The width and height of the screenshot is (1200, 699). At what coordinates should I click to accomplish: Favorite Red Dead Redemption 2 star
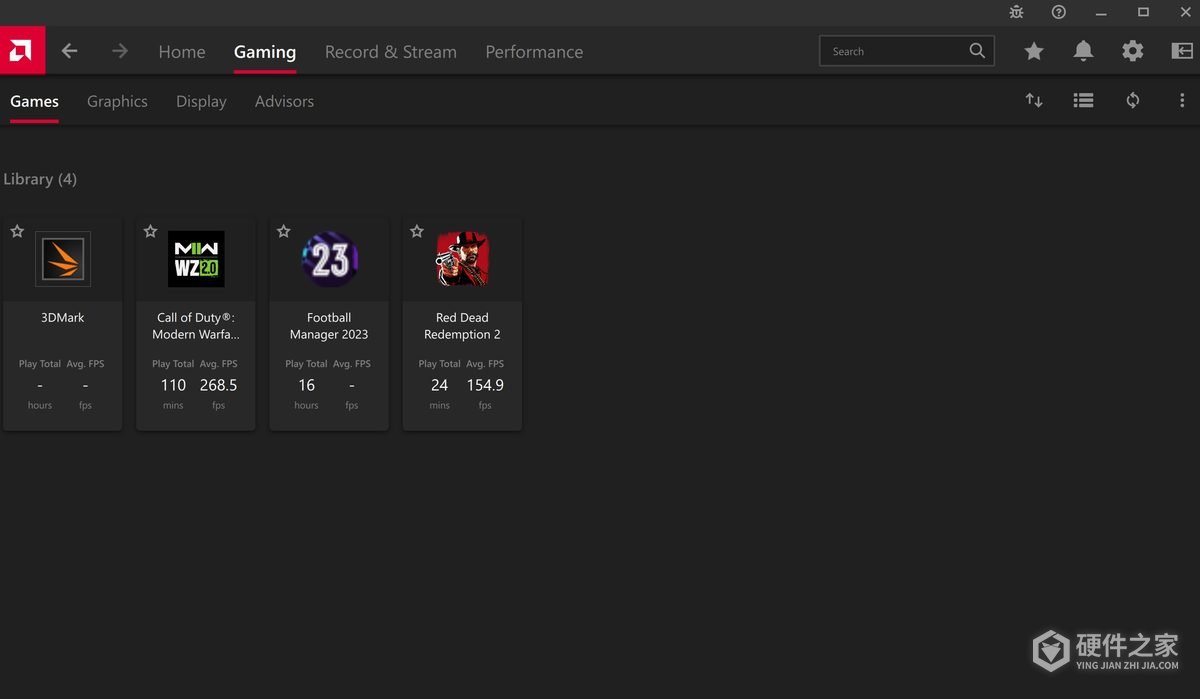[x=416, y=231]
